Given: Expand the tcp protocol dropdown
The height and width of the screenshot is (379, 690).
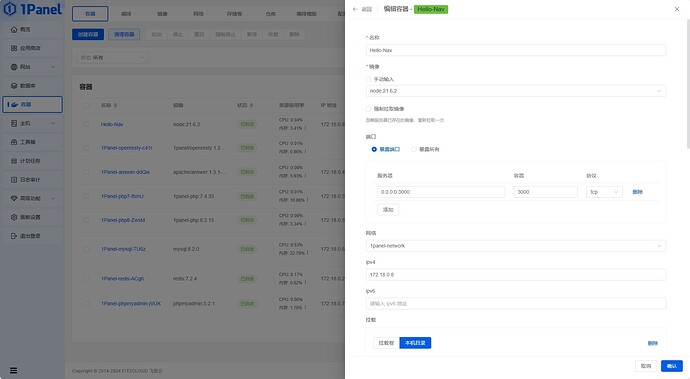Looking at the screenshot, I should click(x=604, y=192).
